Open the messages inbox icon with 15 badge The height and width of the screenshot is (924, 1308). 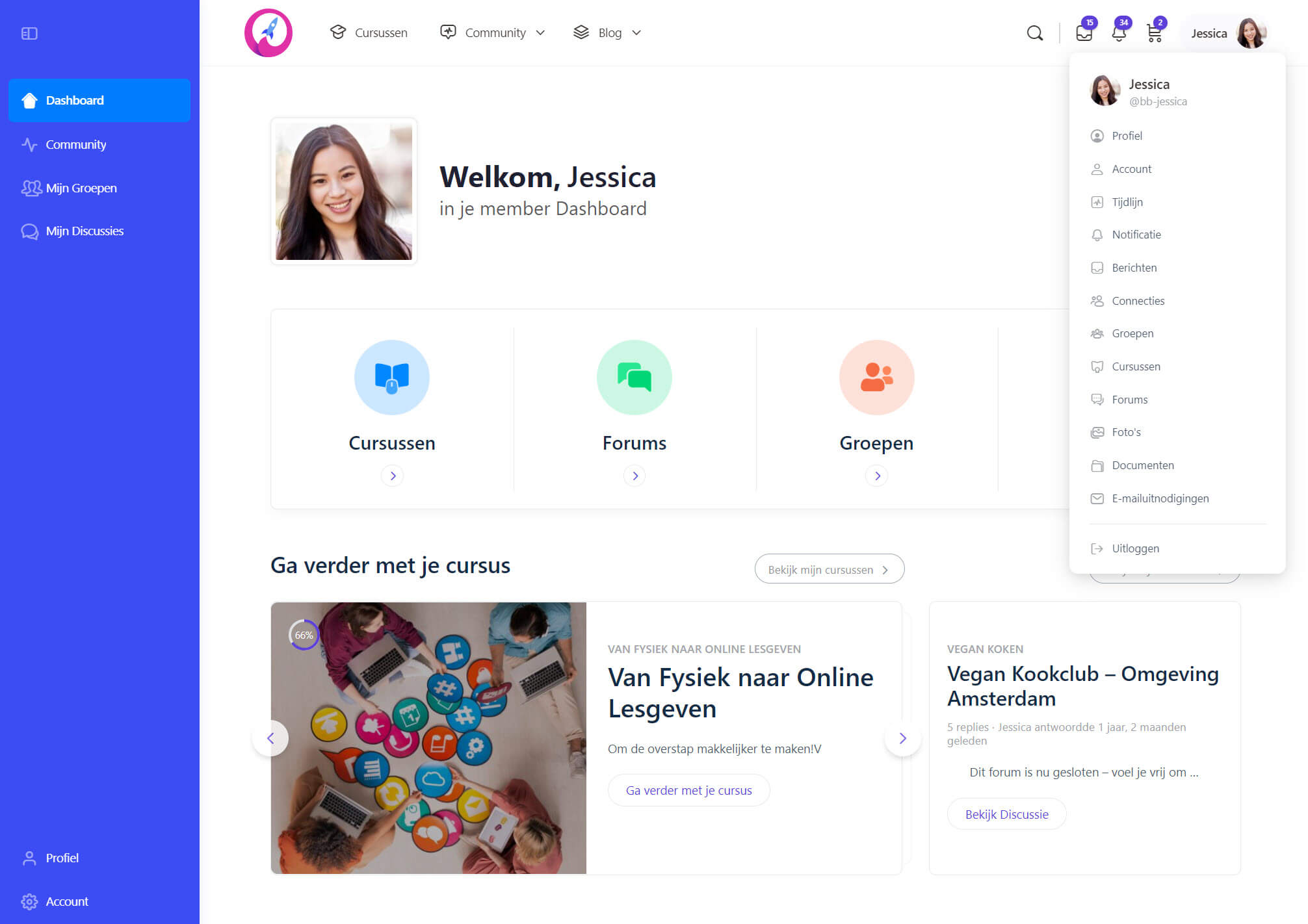[x=1084, y=32]
